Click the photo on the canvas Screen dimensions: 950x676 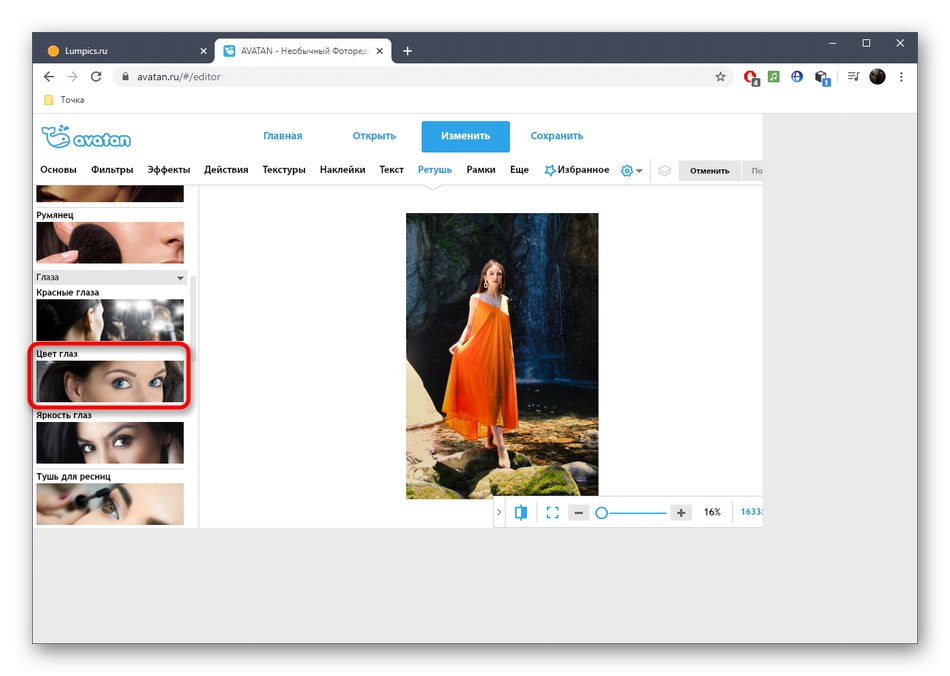(x=502, y=356)
